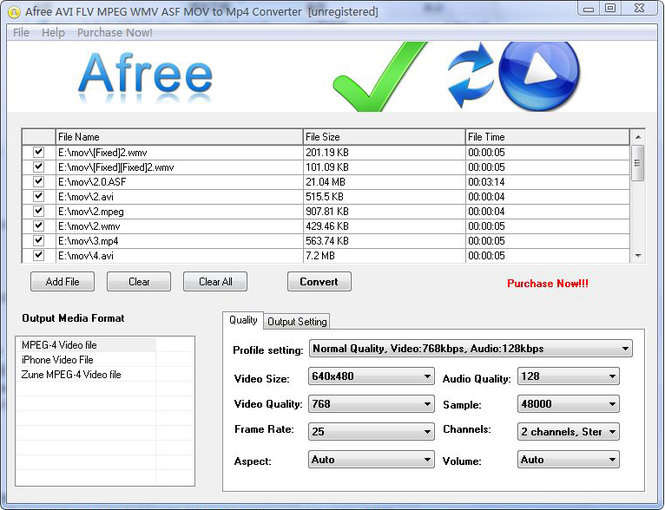Toggle checkbox for 4.avi file

coord(39,255)
